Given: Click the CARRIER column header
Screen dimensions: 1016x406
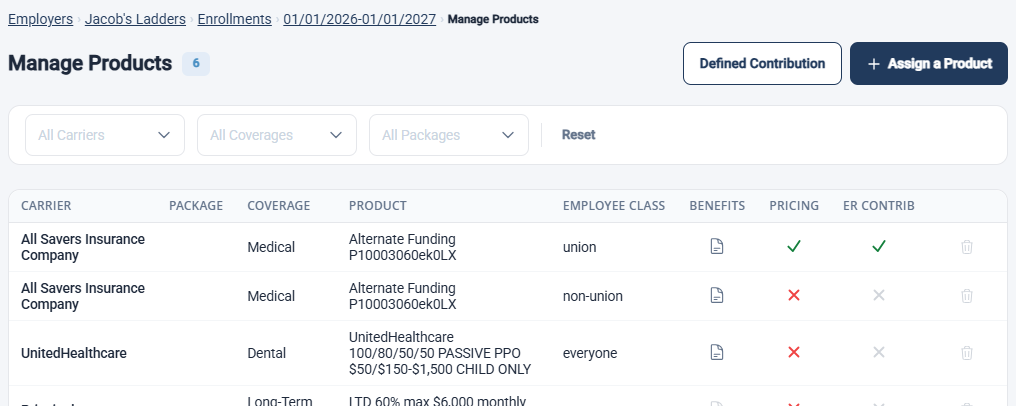Looking at the screenshot, I should pyautogui.click(x=46, y=206).
